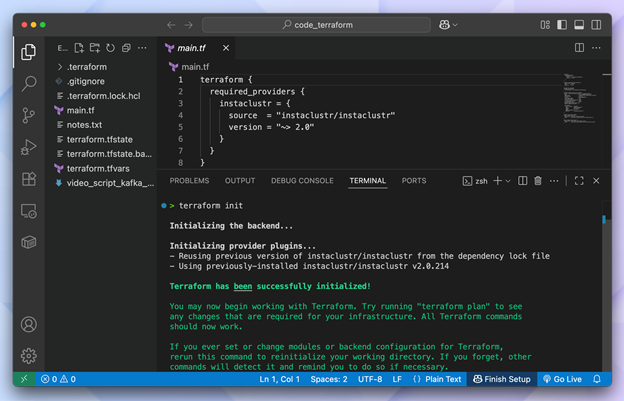Image resolution: width=624 pixels, height=401 pixels.
Task: Close the terminal panel
Action: 596,181
